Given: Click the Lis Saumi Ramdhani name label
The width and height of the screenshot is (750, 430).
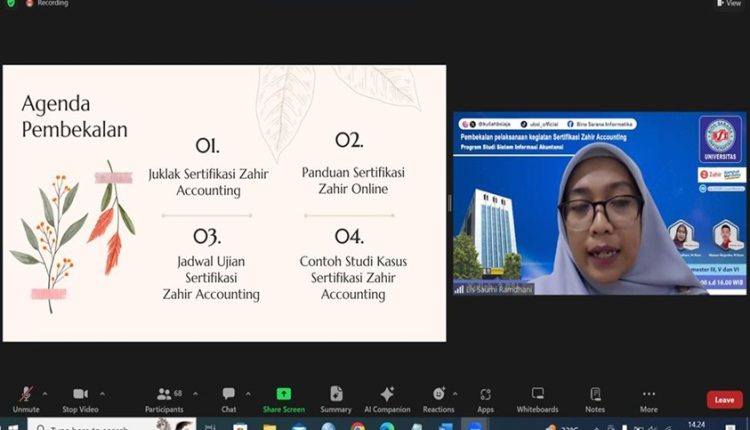Looking at the screenshot, I should [x=499, y=289].
